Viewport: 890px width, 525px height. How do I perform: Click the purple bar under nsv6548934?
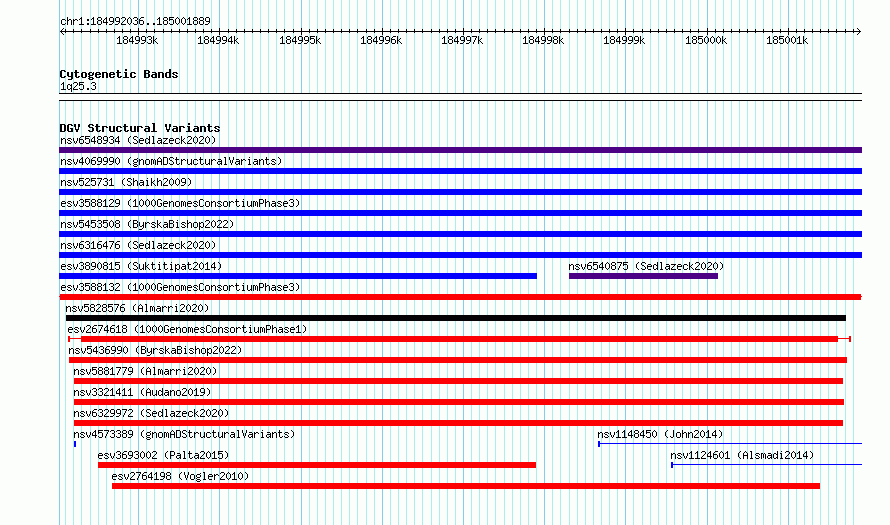[460, 150]
